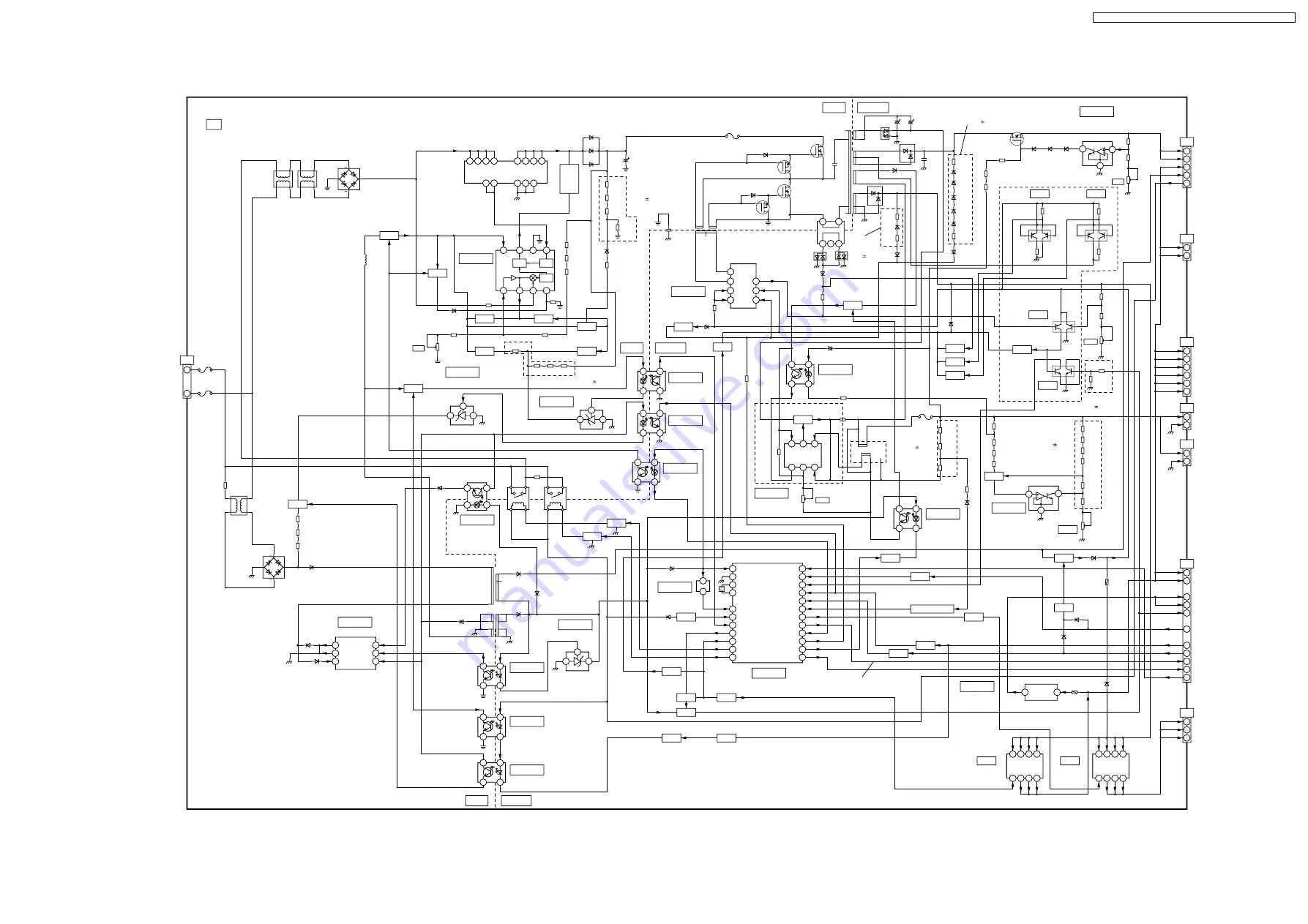Image resolution: width=1308 pixels, height=924 pixels.
Task: Select the tall empty rectangular block
Action: pyautogui.click(x=569, y=179)
